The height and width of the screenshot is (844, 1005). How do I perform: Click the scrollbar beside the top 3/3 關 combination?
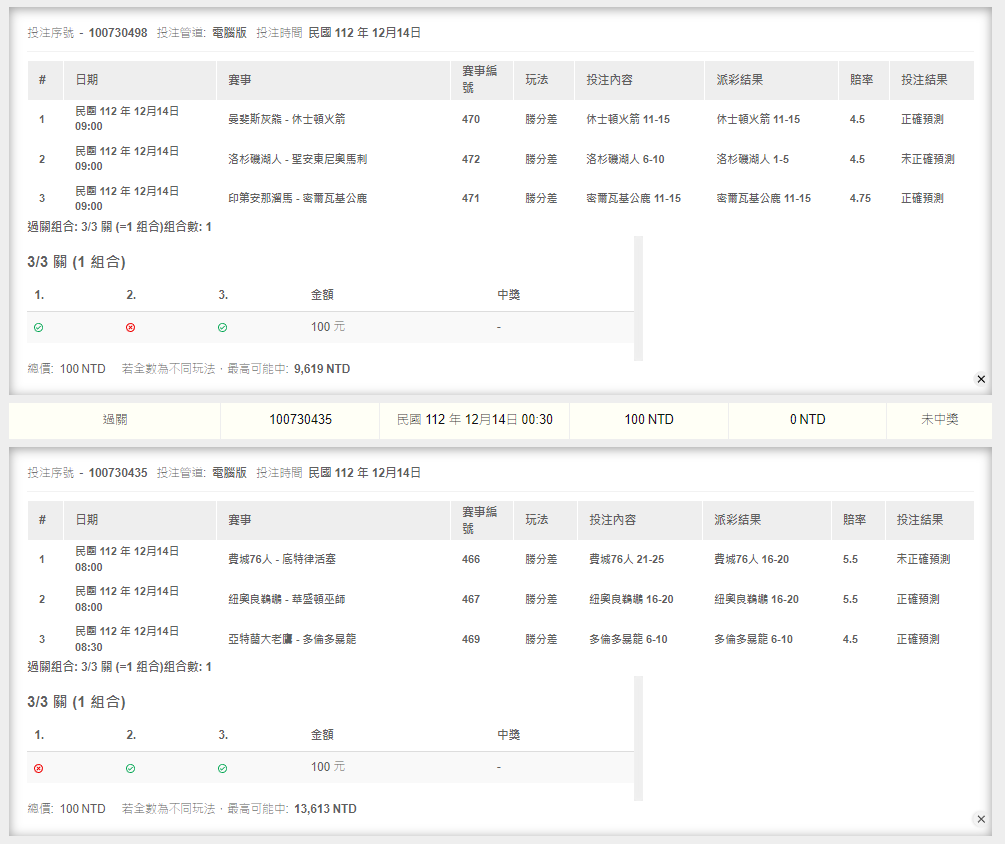[638, 298]
